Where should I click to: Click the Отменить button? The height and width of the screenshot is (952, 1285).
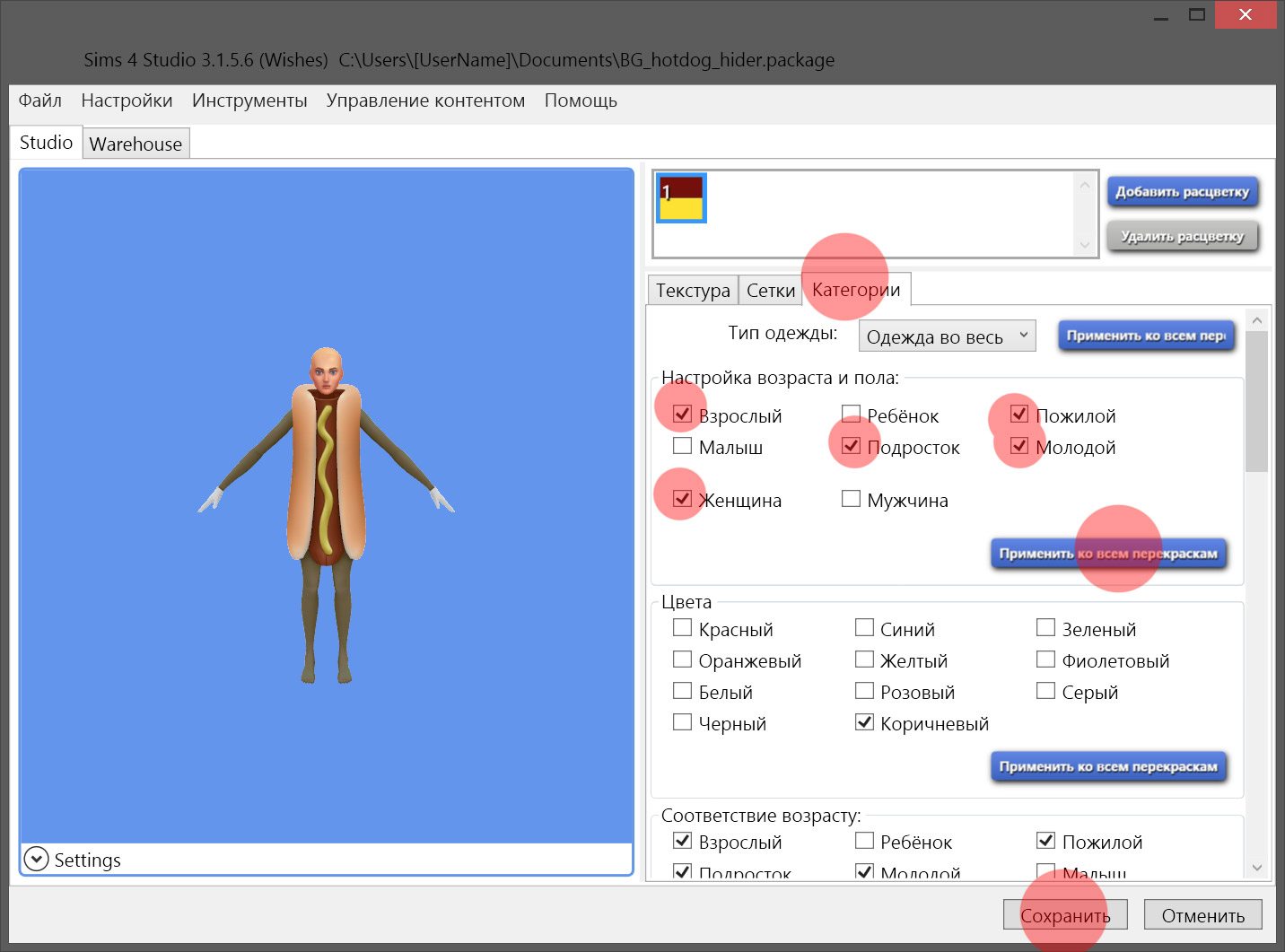pyautogui.click(x=1202, y=915)
